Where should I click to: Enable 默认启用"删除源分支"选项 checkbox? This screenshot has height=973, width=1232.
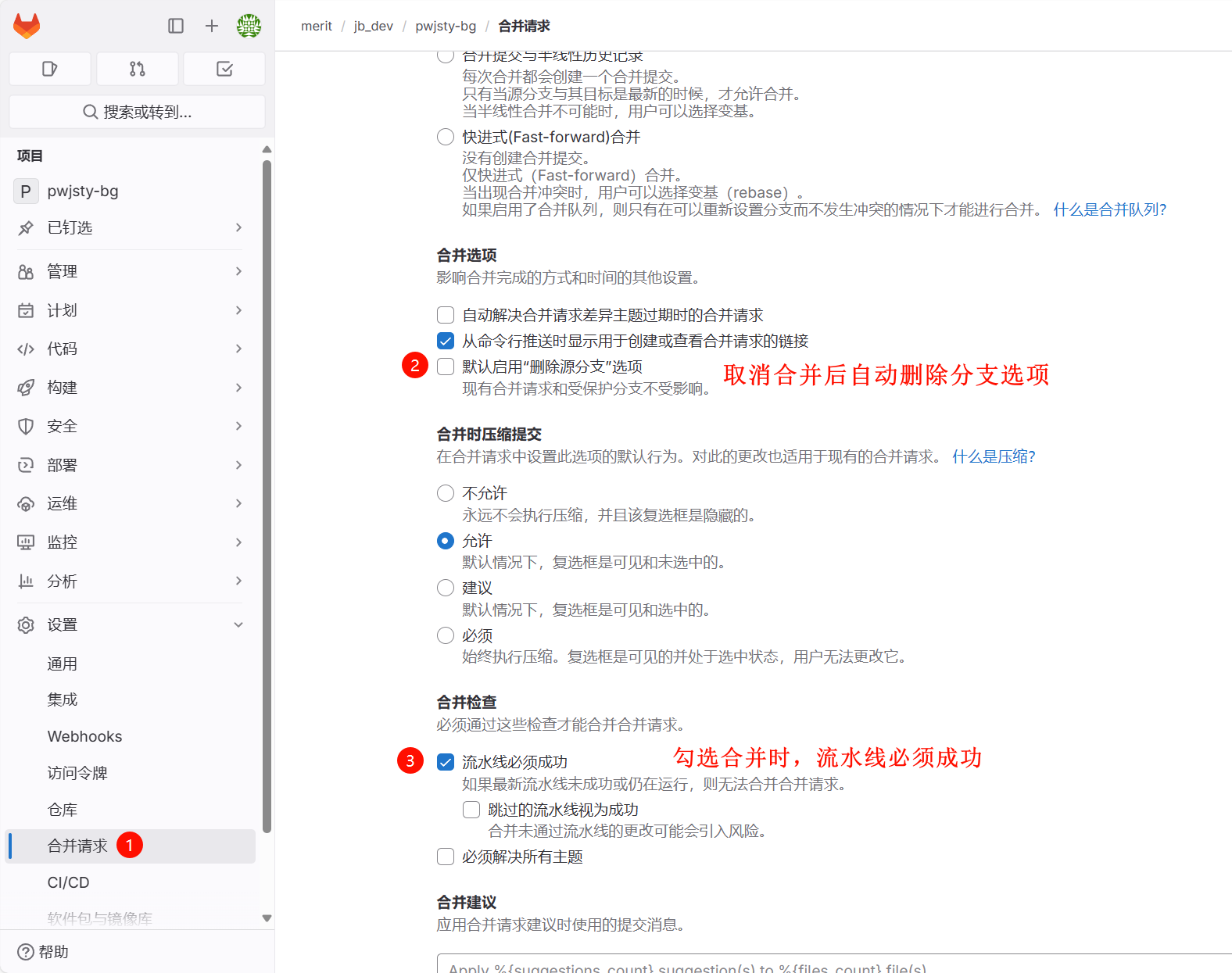[x=446, y=367]
